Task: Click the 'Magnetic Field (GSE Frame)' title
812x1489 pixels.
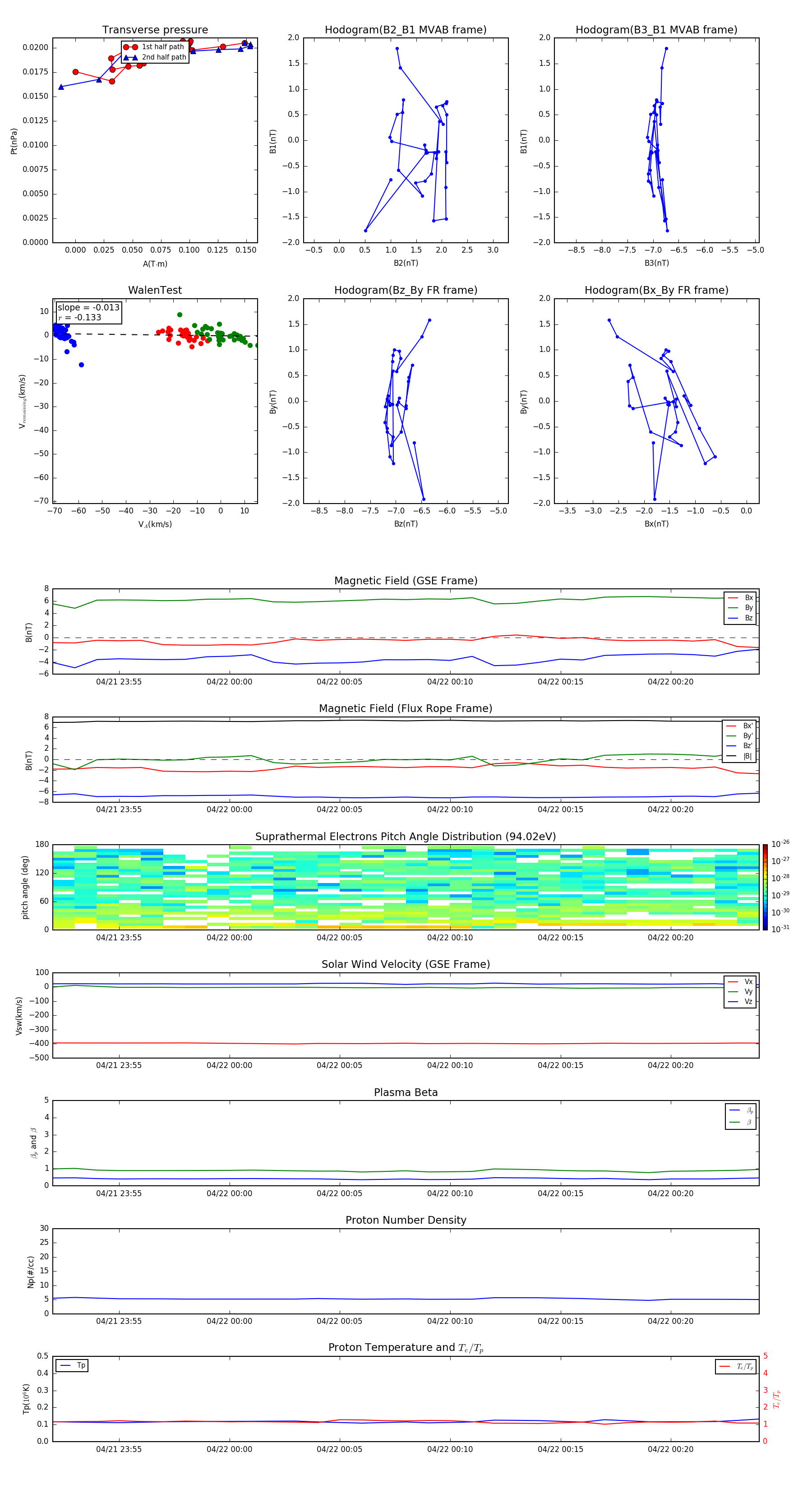Action: point(406,581)
